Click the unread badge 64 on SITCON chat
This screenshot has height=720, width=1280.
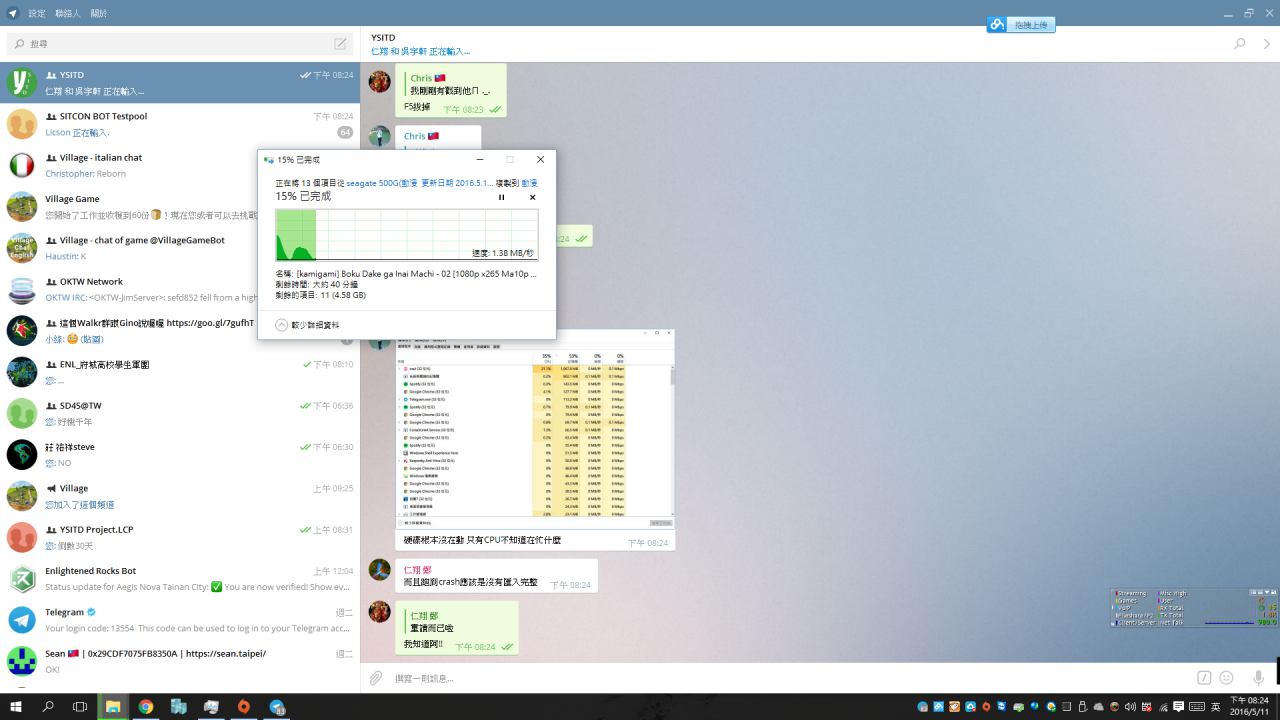click(x=345, y=132)
